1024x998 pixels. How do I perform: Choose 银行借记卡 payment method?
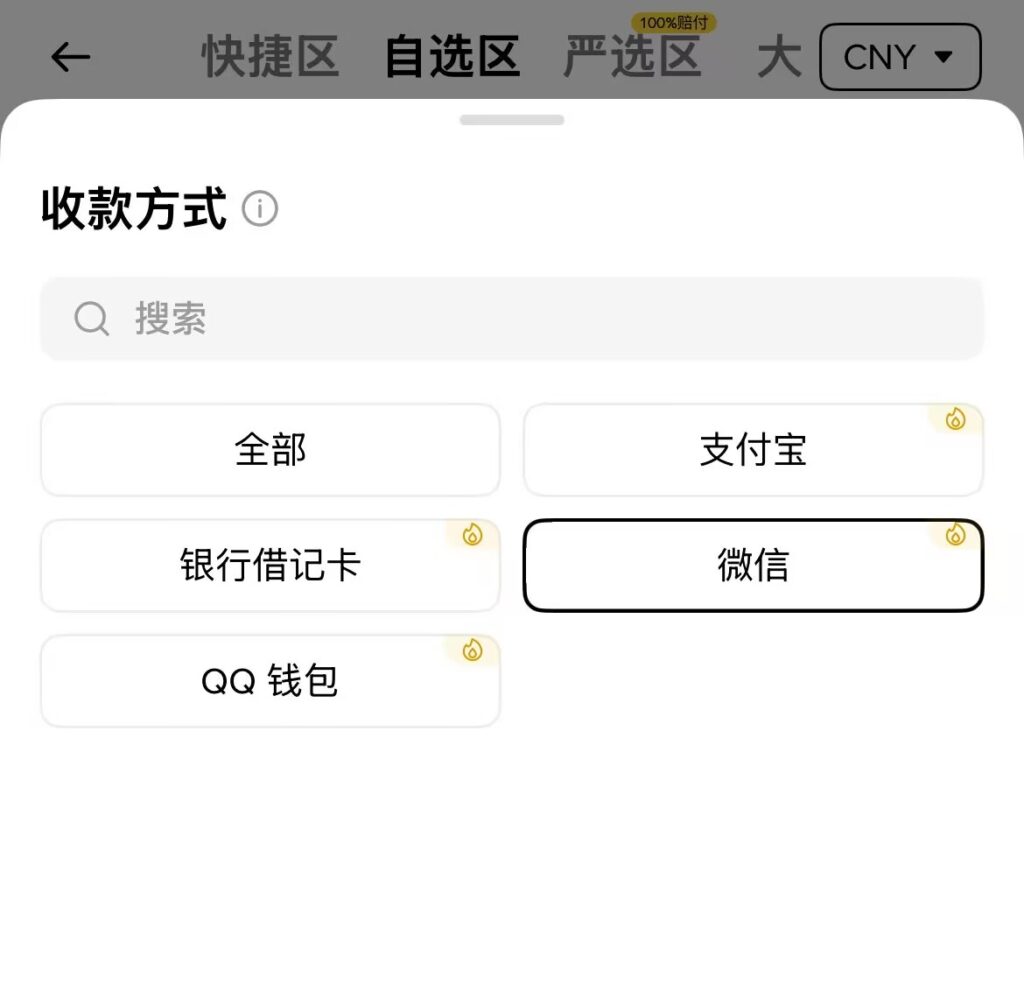click(x=270, y=566)
